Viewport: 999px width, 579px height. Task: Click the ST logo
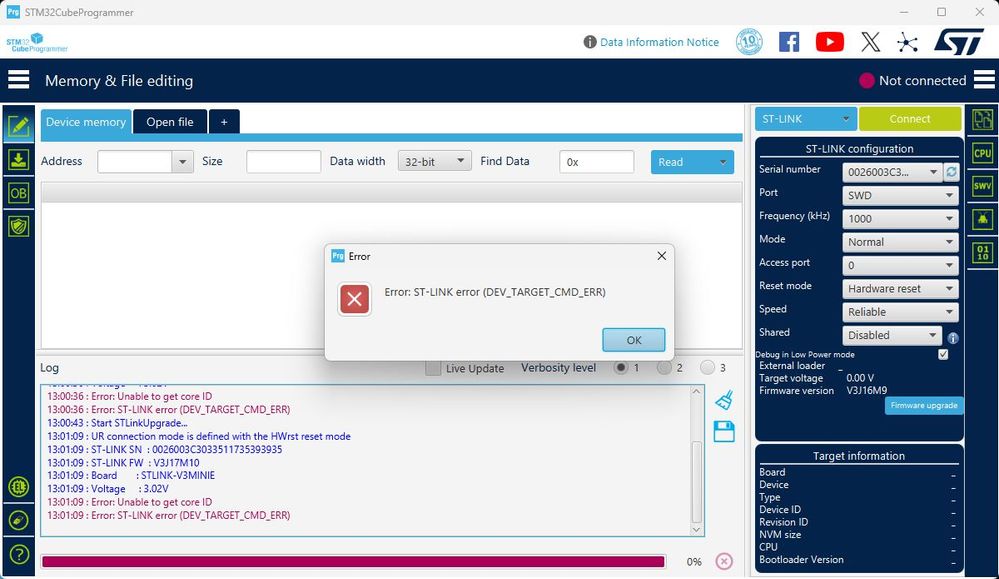[959, 42]
